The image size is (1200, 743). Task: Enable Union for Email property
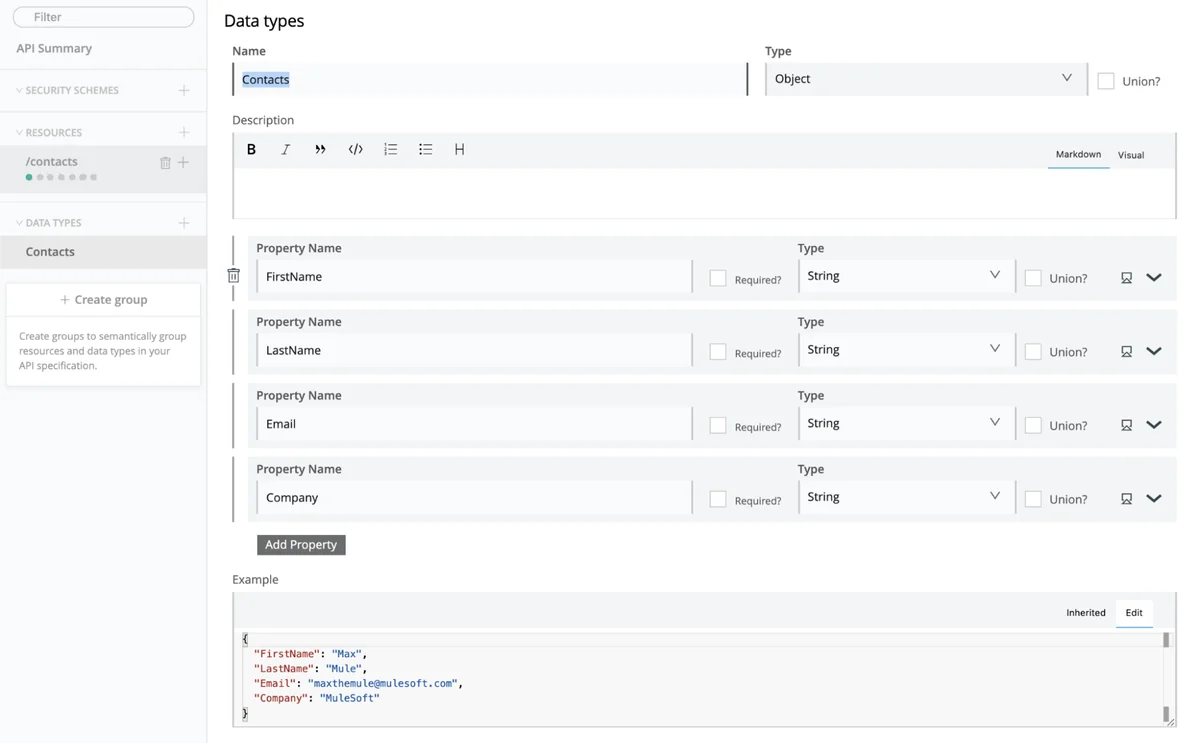coord(1033,425)
